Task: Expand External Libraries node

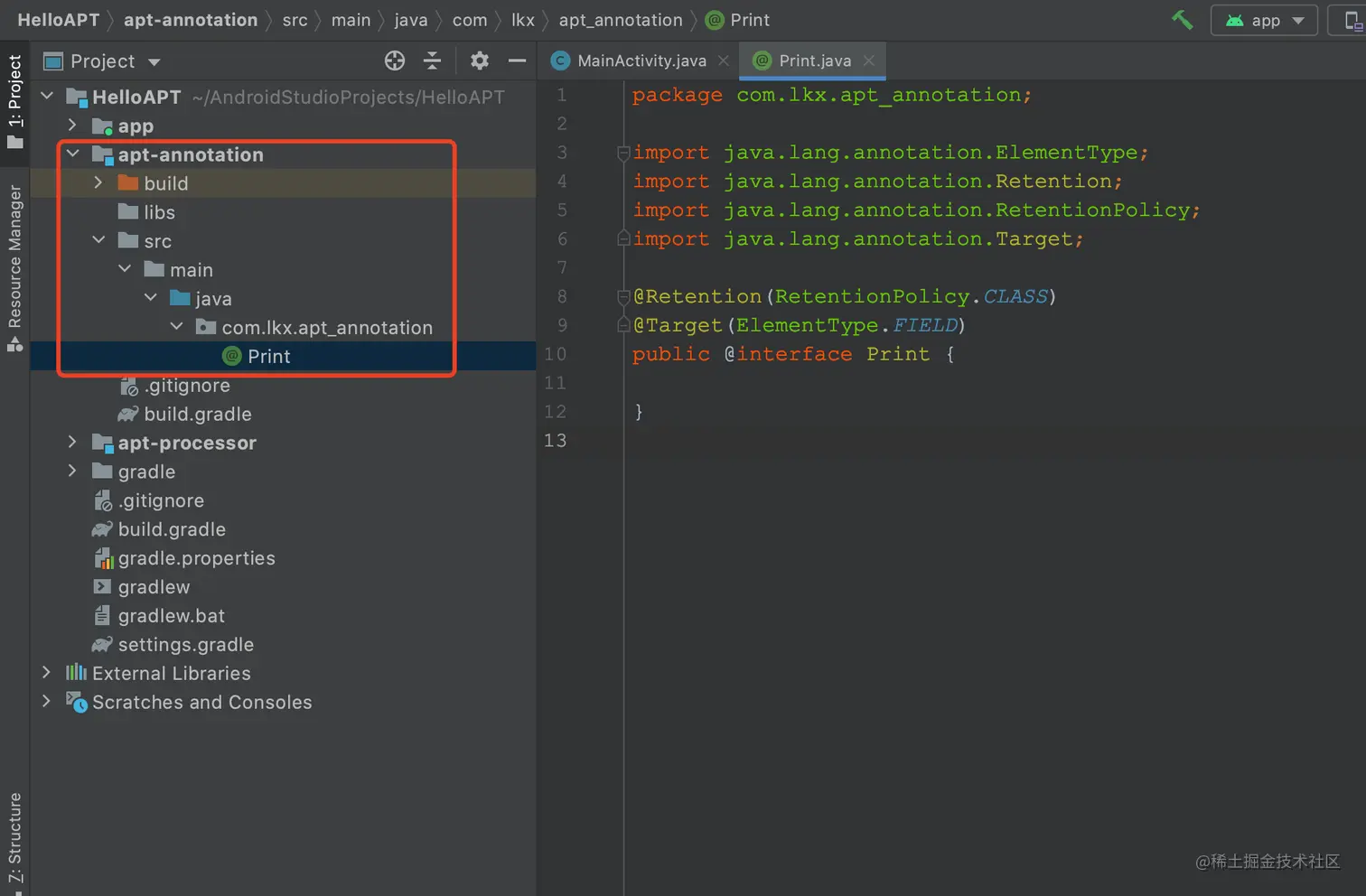Action: pyautogui.click(x=47, y=673)
